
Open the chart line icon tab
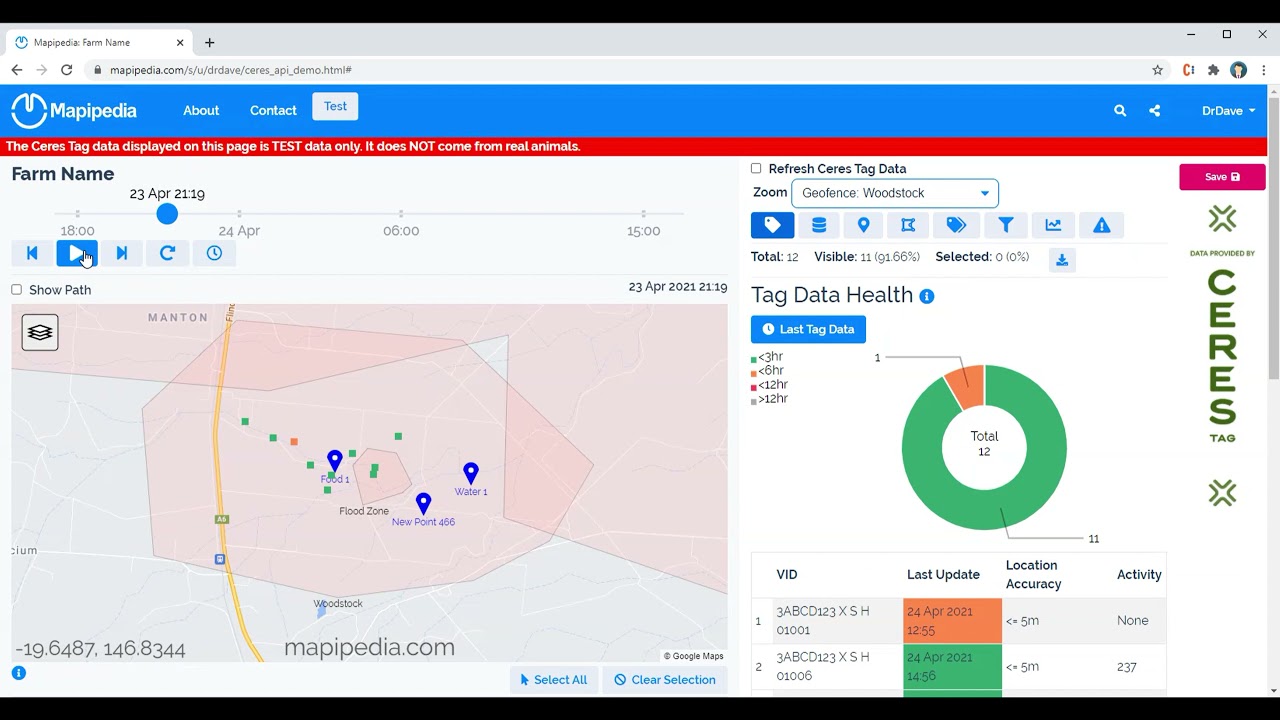tap(1053, 225)
